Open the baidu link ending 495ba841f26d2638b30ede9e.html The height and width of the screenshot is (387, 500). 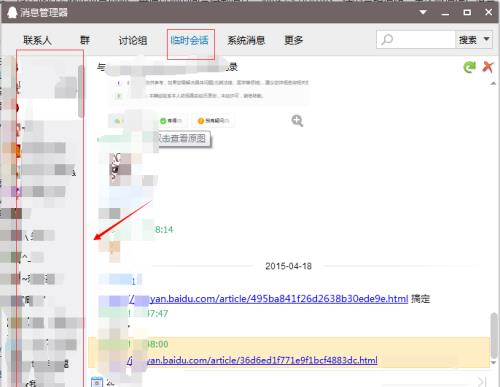click(268, 299)
